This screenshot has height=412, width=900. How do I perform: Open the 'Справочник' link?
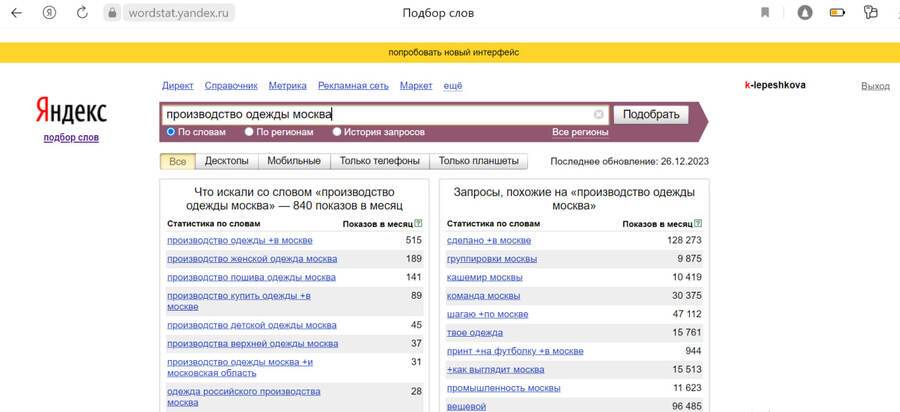[x=231, y=86]
